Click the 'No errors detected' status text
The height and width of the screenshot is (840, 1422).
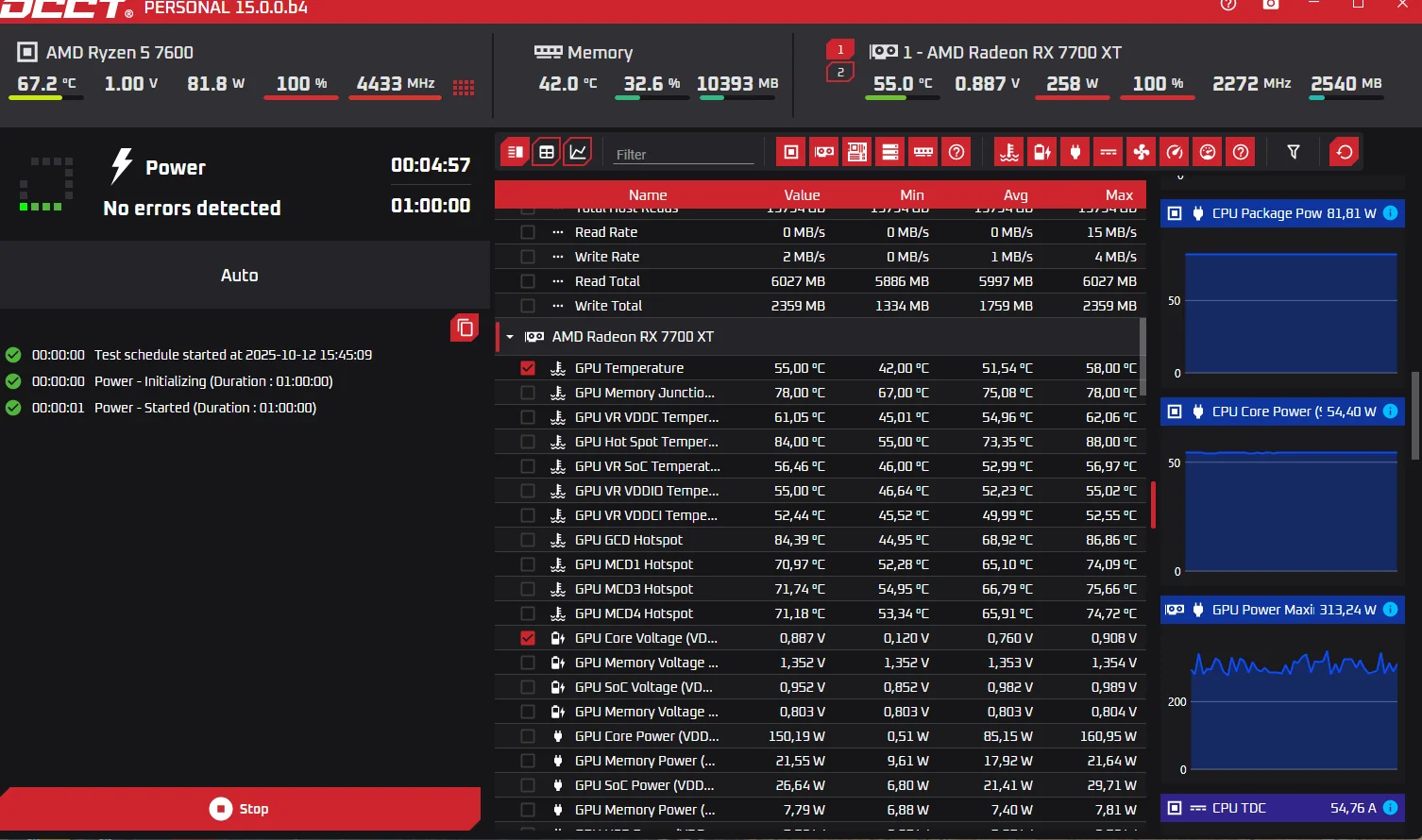pyautogui.click(x=192, y=208)
